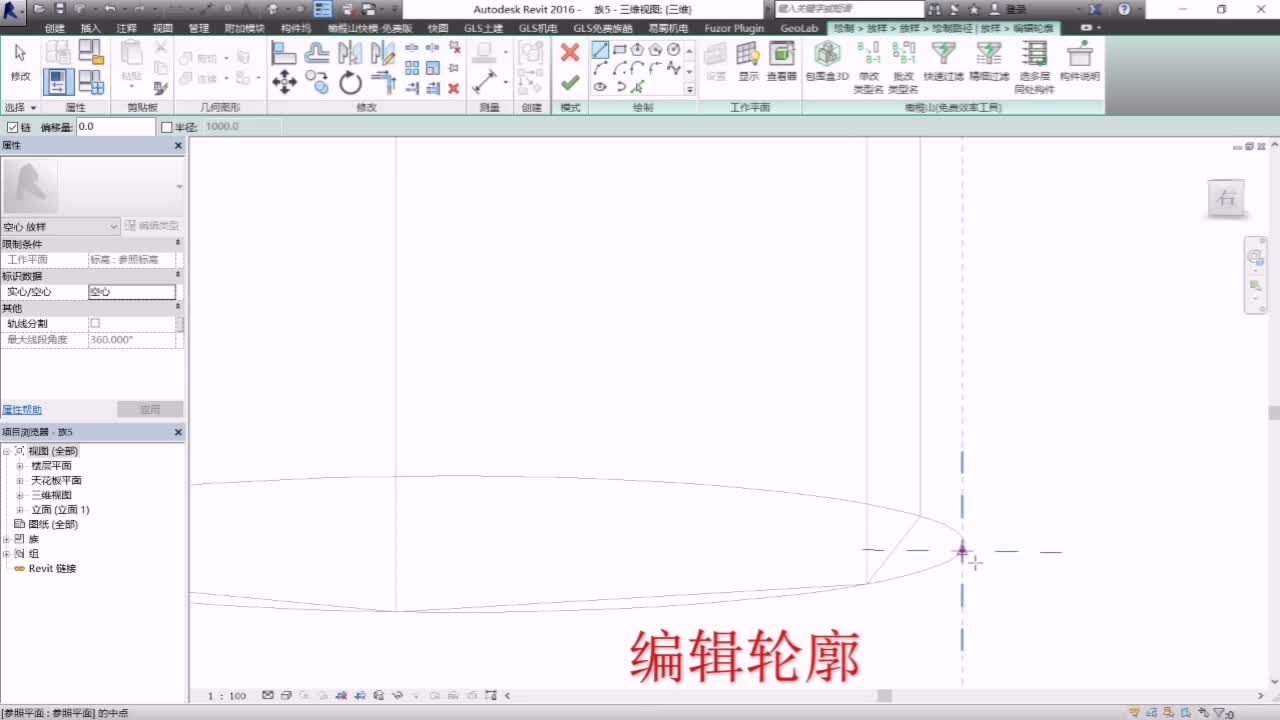Click the search keyword input box
1280x720 pixels.
(849, 9)
